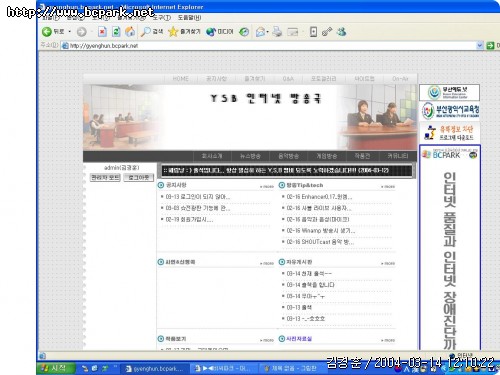This screenshot has width=500, height=375.
Task: Click the 관리자 모드 admin mode button
Action: 105,177
